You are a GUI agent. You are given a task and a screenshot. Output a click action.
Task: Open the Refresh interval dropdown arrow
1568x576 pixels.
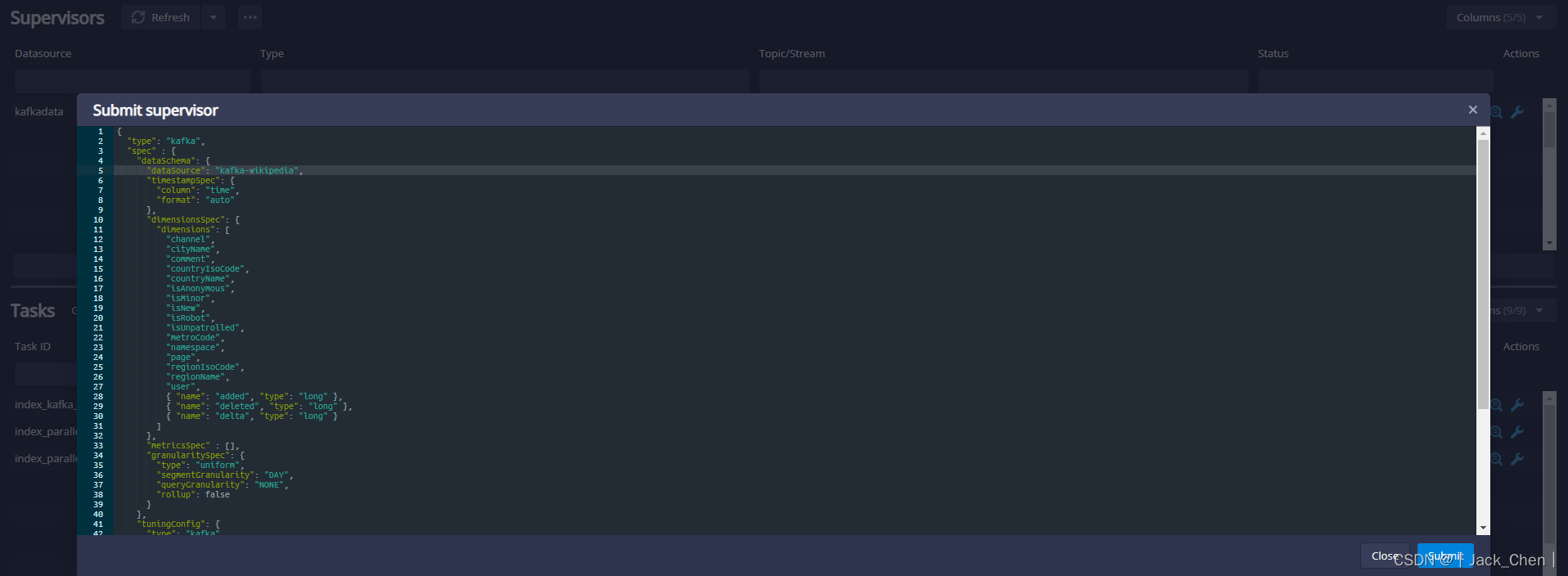pyautogui.click(x=213, y=17)
